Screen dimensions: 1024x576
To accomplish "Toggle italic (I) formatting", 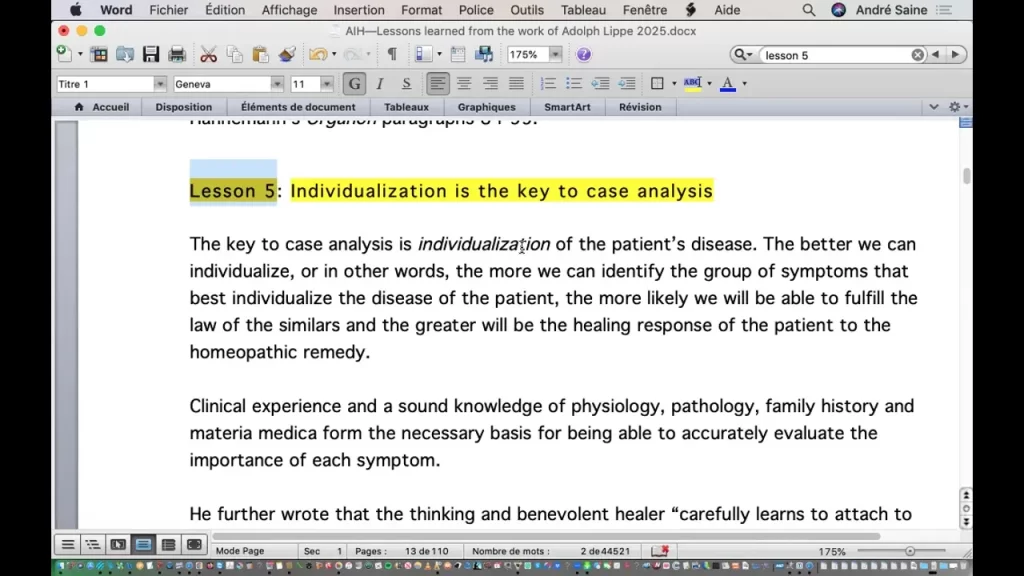I will (x=380, y=84).
